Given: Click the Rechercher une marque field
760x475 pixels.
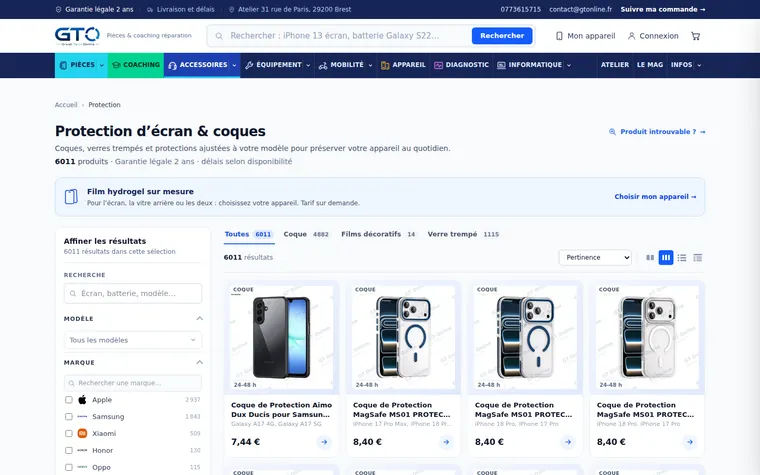Looking at the screenshot, I should click(133, 383).
